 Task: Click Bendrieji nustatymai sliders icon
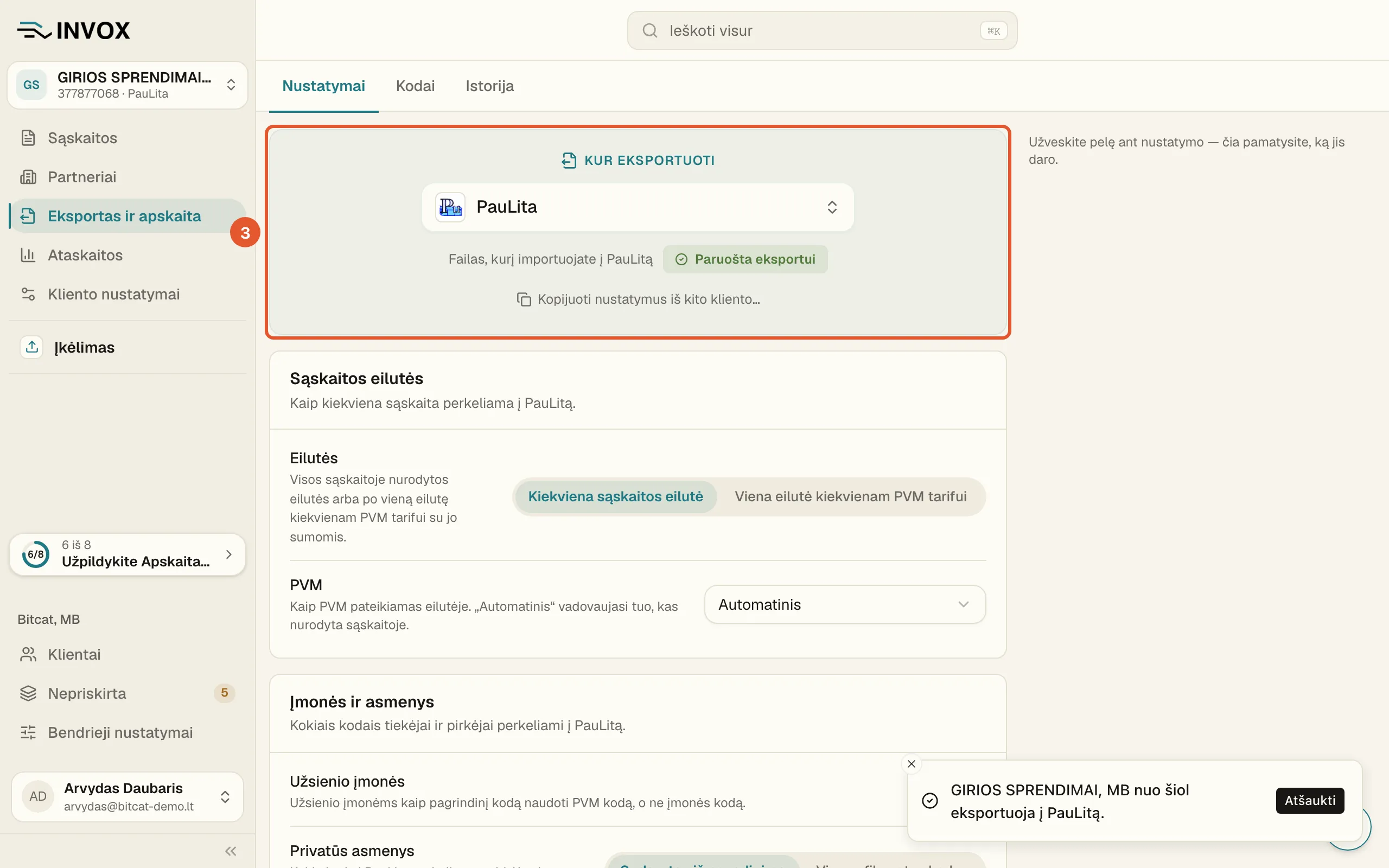(x=28, y=732)
